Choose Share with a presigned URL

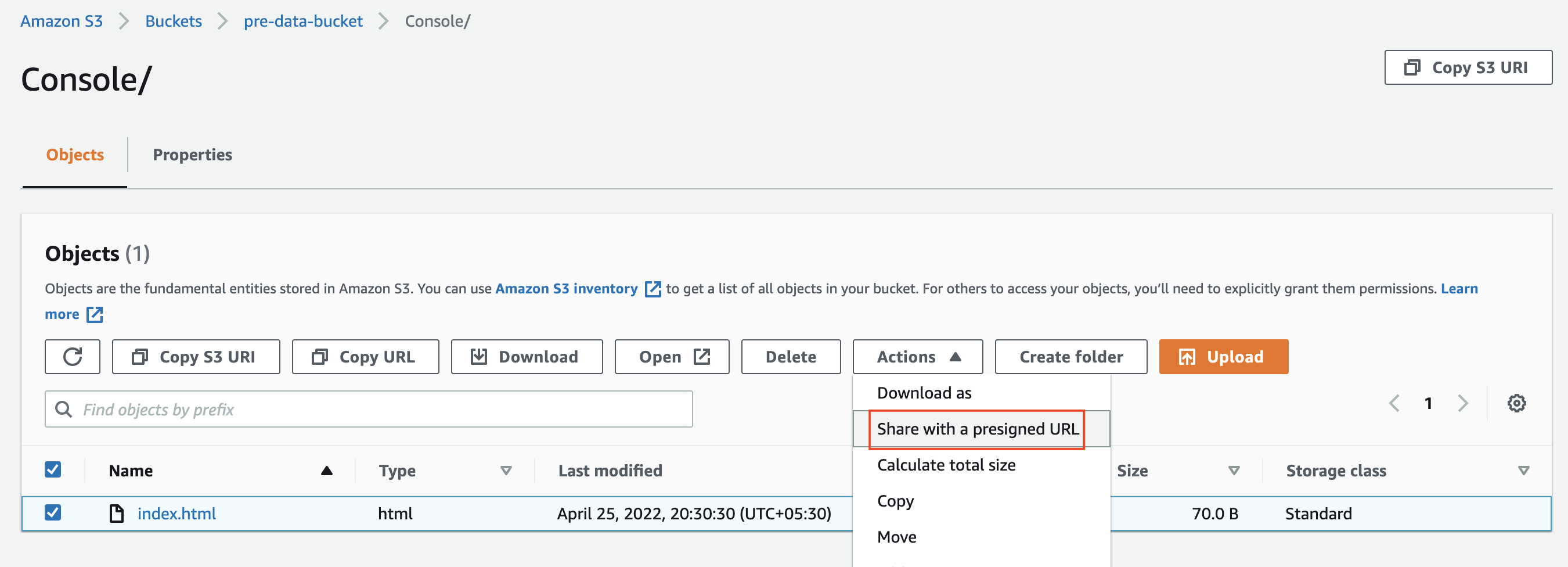tap(976, 429)
